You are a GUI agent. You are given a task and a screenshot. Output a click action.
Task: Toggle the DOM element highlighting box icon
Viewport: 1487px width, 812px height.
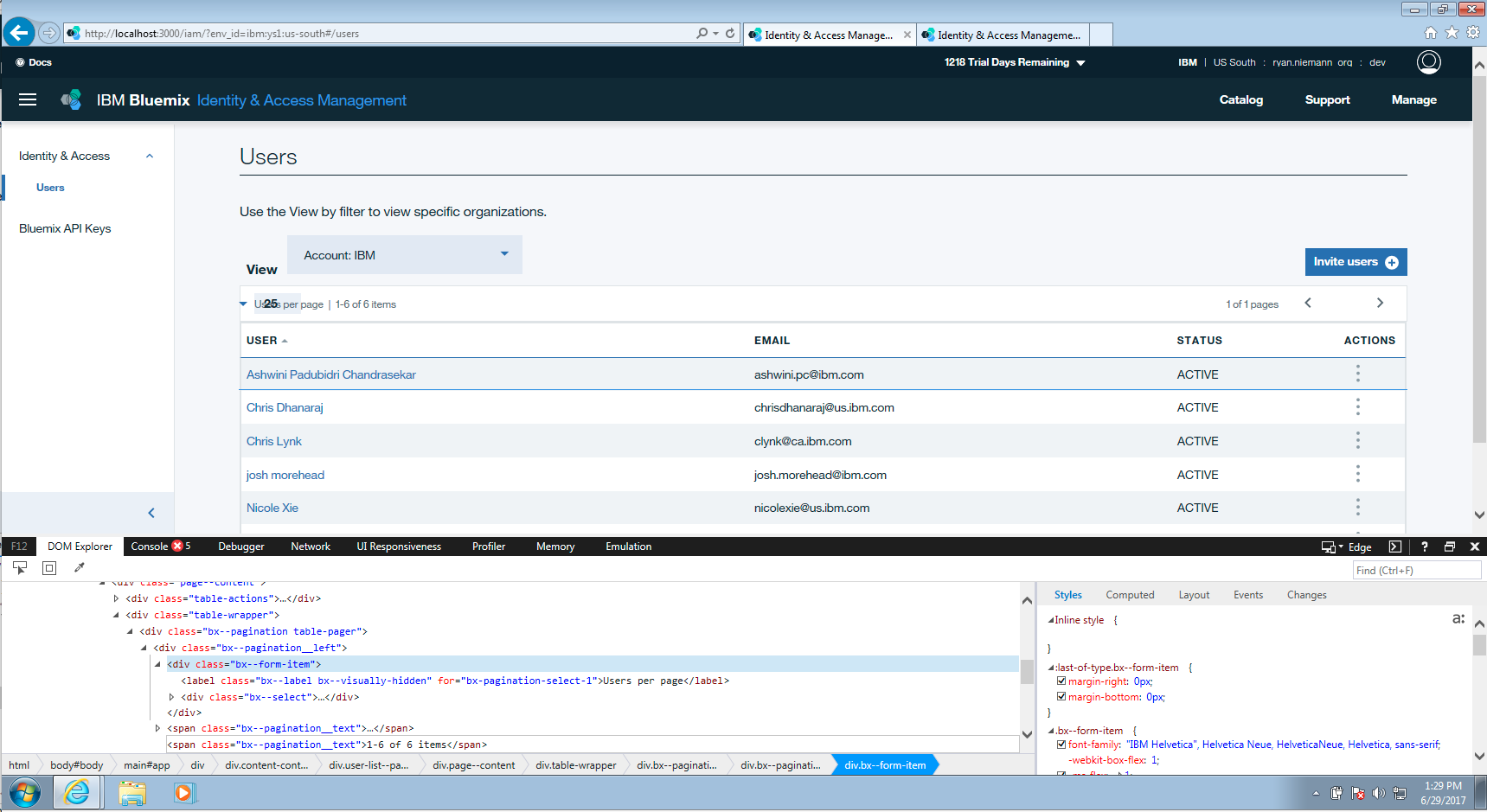[49, 568]
